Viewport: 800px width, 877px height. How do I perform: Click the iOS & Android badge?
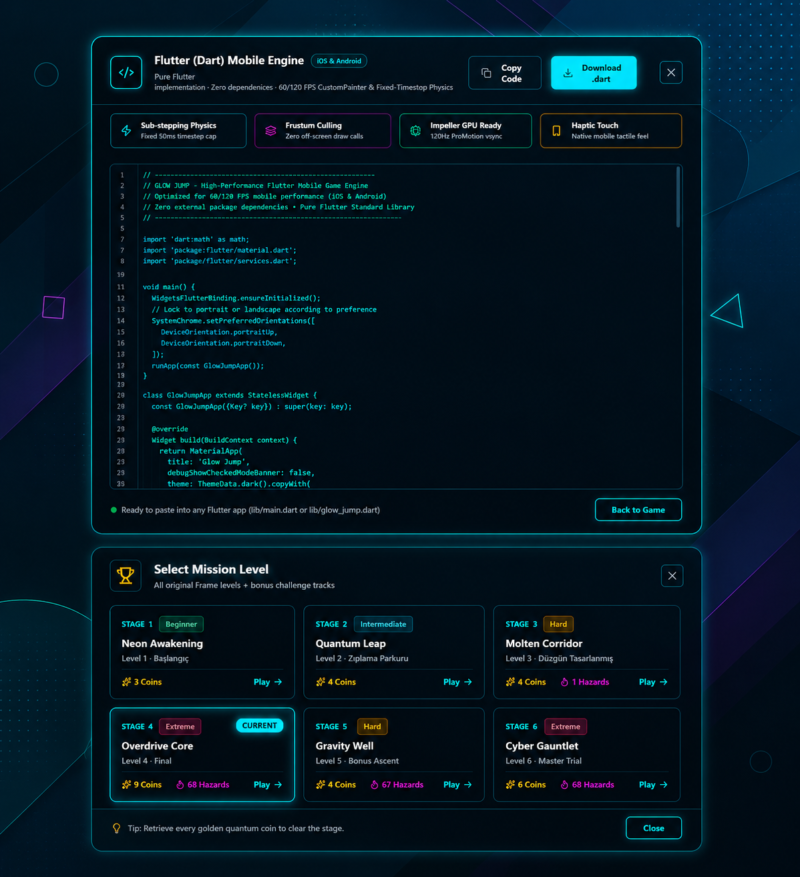coord(339,61)
